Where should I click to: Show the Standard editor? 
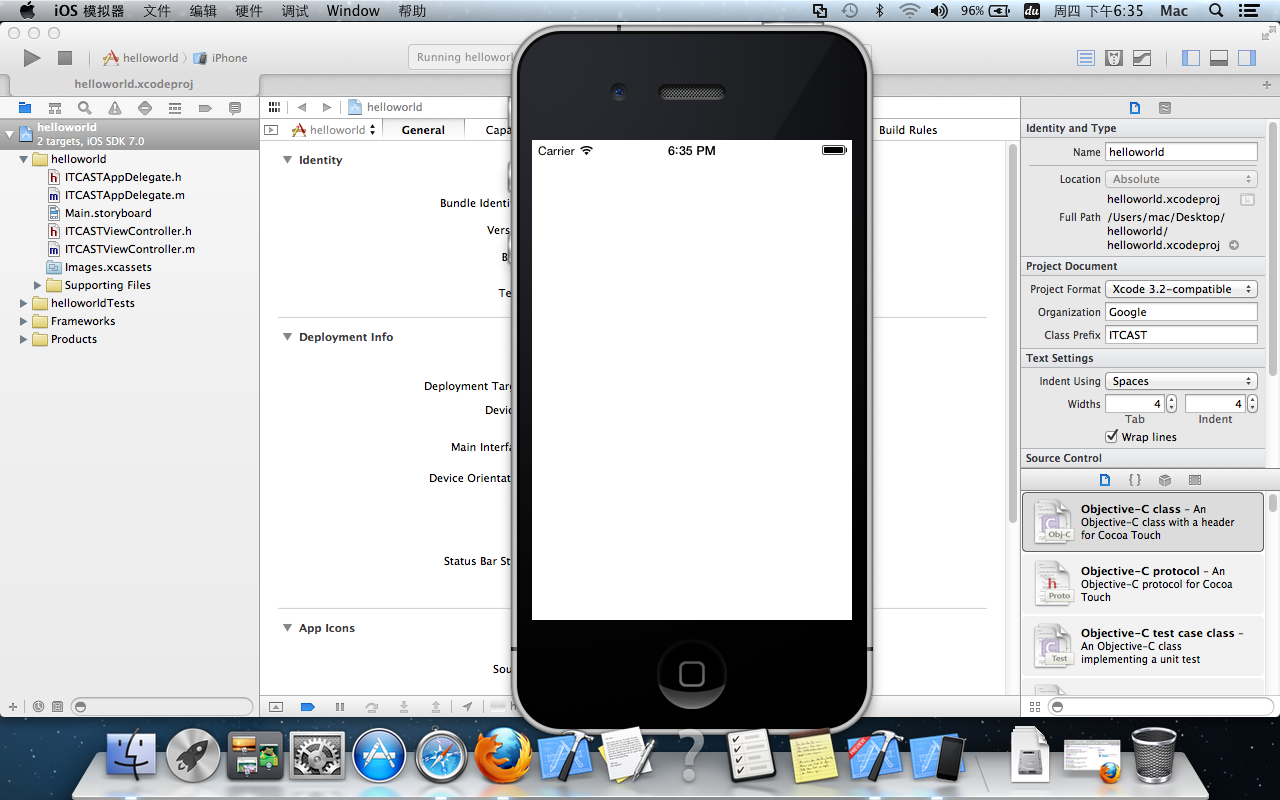(x=1086, y=58)
